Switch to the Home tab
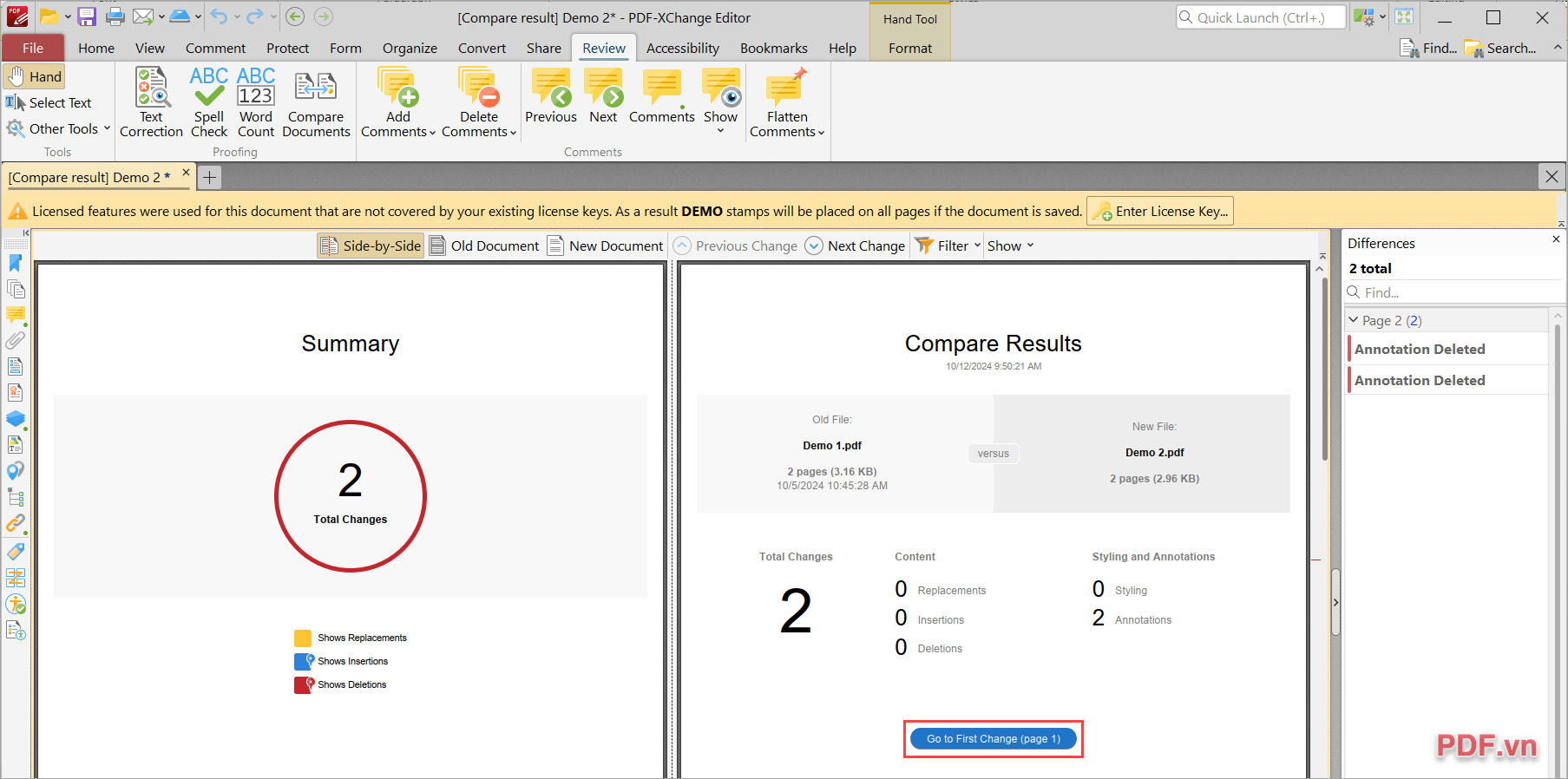 click(96, 49)
